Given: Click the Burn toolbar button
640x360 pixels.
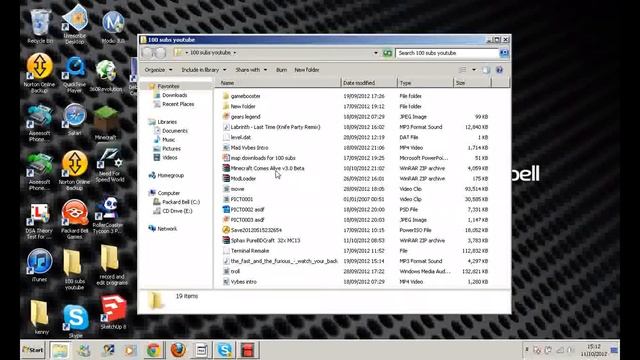Looking at the screenshot, I should tap(281, 70).
